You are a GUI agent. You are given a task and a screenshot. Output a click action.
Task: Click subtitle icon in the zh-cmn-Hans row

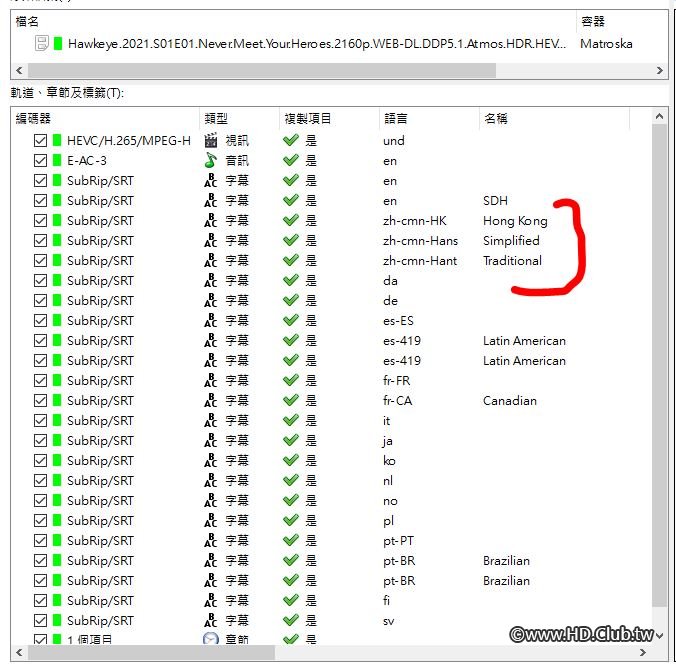(210, 240)
